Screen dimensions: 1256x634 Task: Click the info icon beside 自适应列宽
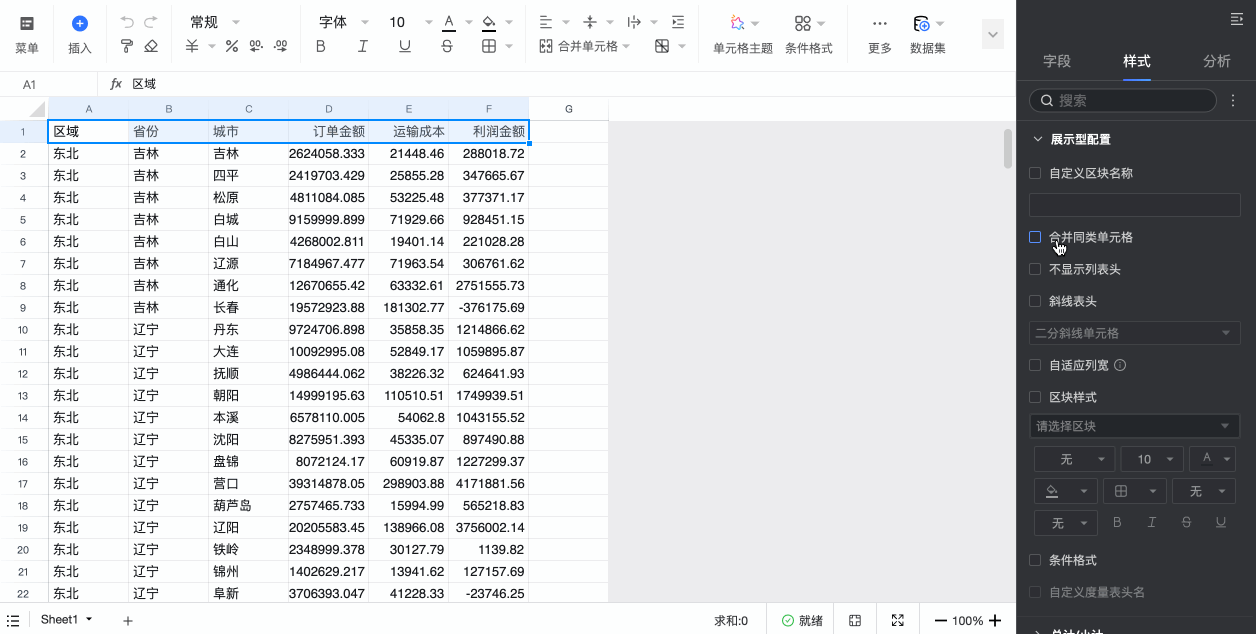[1120, 365]
